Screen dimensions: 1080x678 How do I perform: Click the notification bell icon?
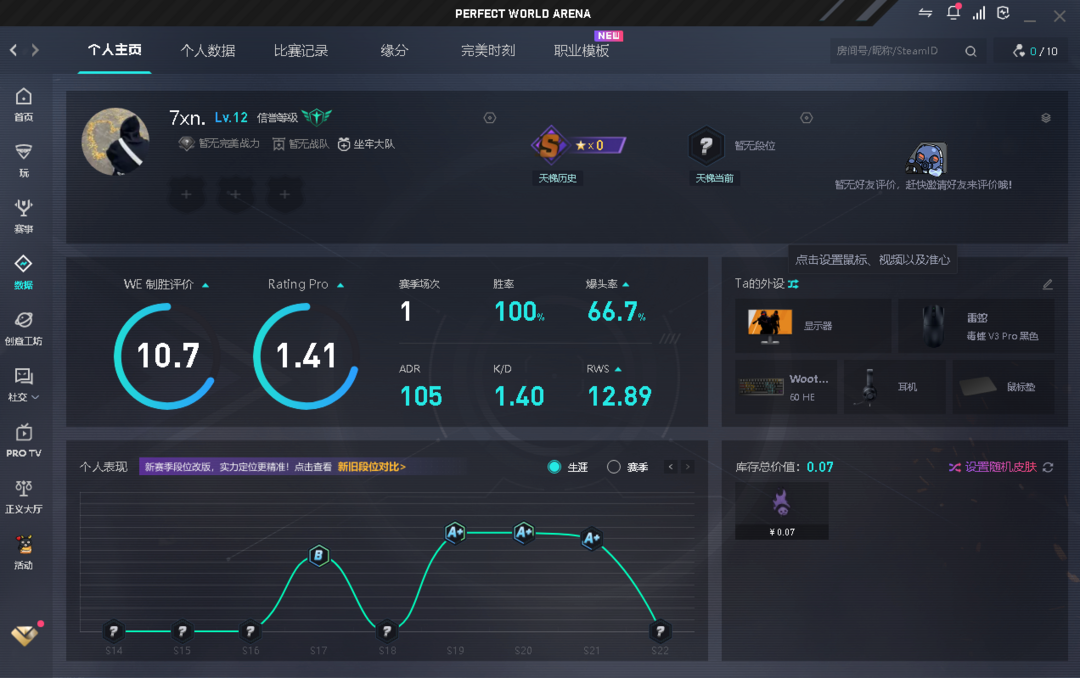953,14
